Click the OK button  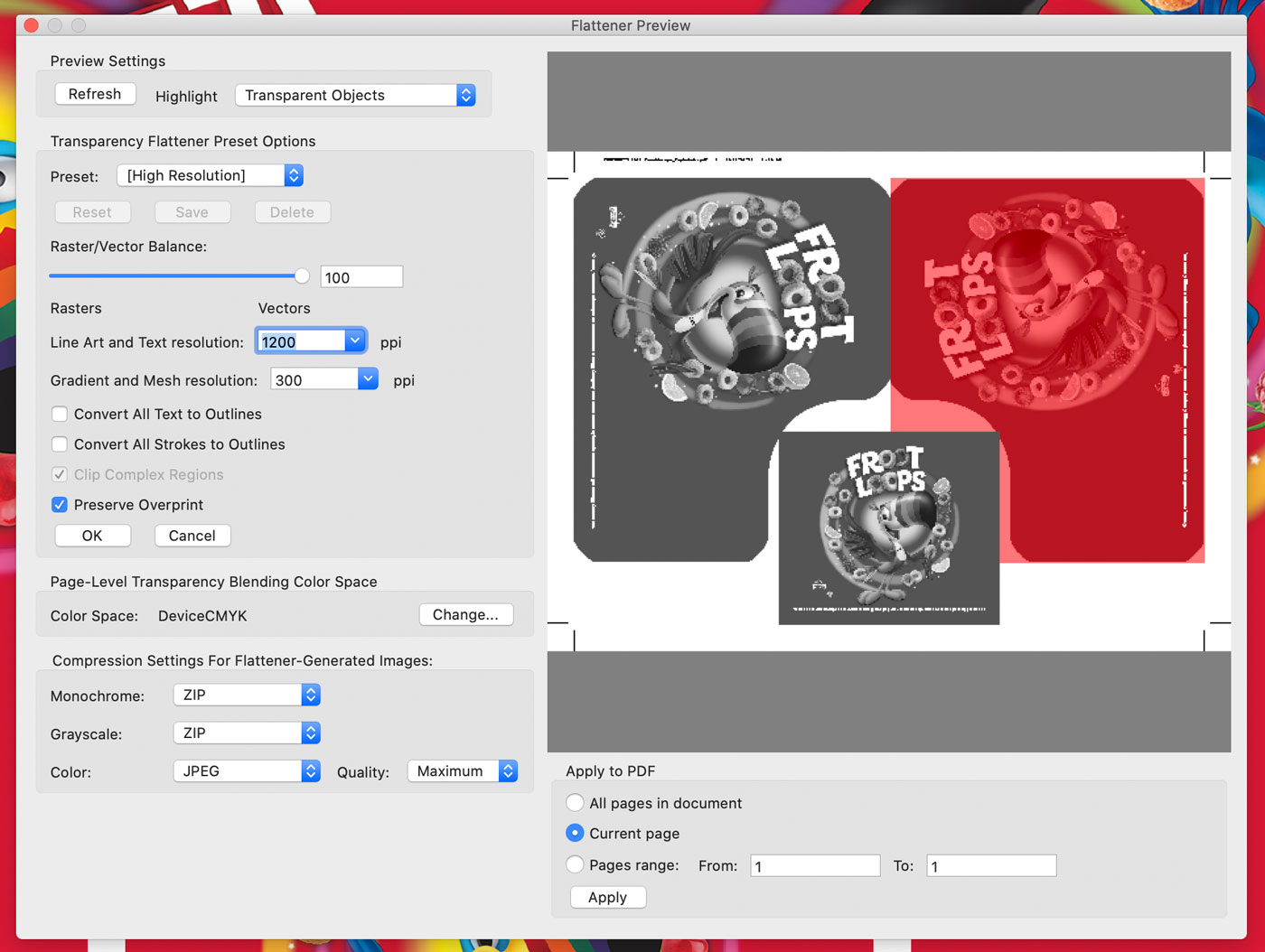[92, 536]
